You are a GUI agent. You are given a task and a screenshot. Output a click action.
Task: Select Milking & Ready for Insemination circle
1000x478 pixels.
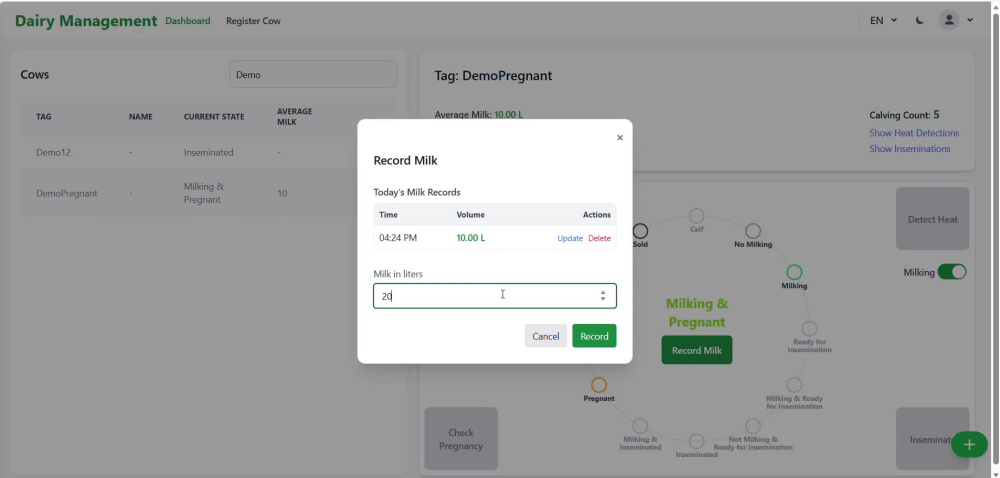[794, 384]
